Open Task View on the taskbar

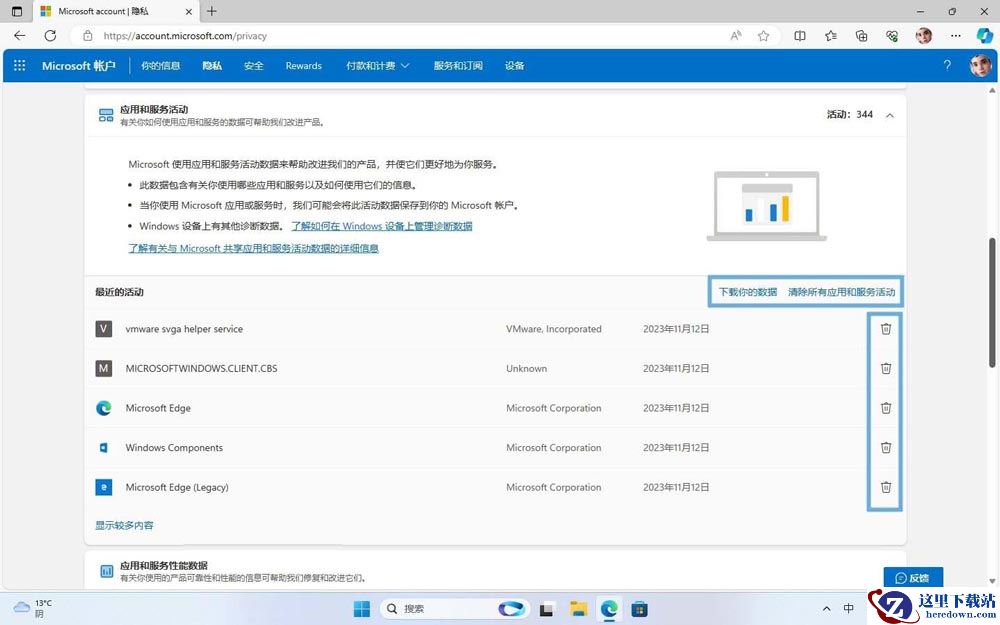[x=546, y=609]
